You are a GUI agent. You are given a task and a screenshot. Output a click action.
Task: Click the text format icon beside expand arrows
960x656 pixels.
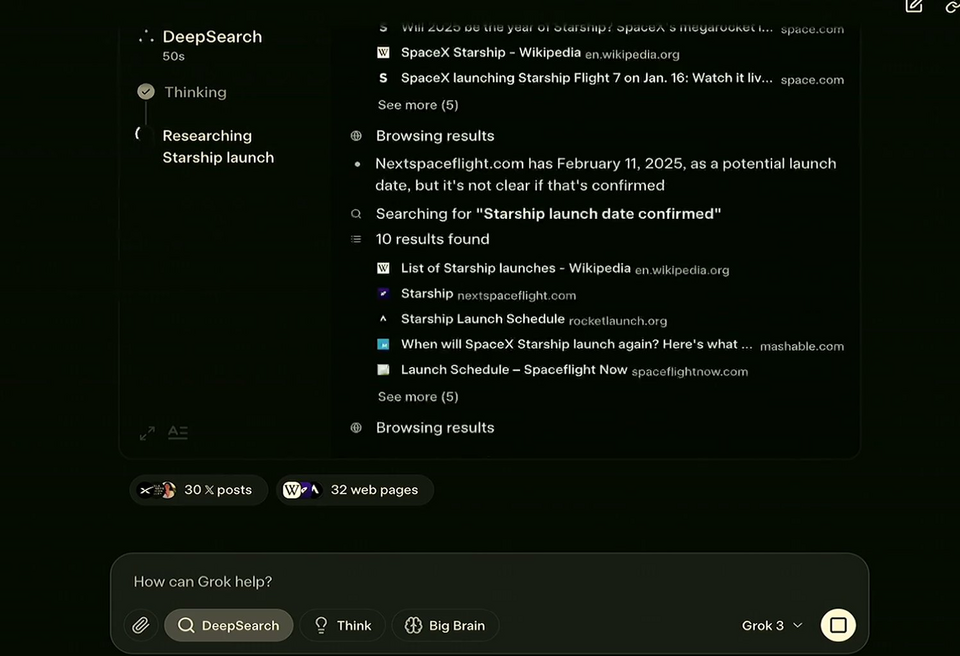[178, 432]
